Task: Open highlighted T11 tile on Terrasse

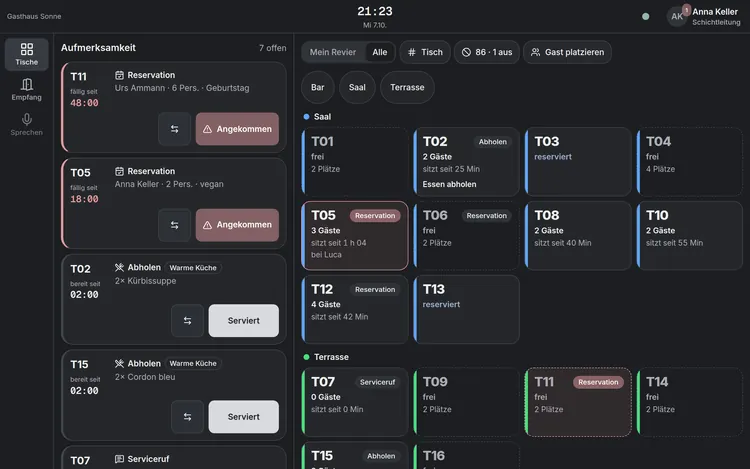Action: coord(578,402)
